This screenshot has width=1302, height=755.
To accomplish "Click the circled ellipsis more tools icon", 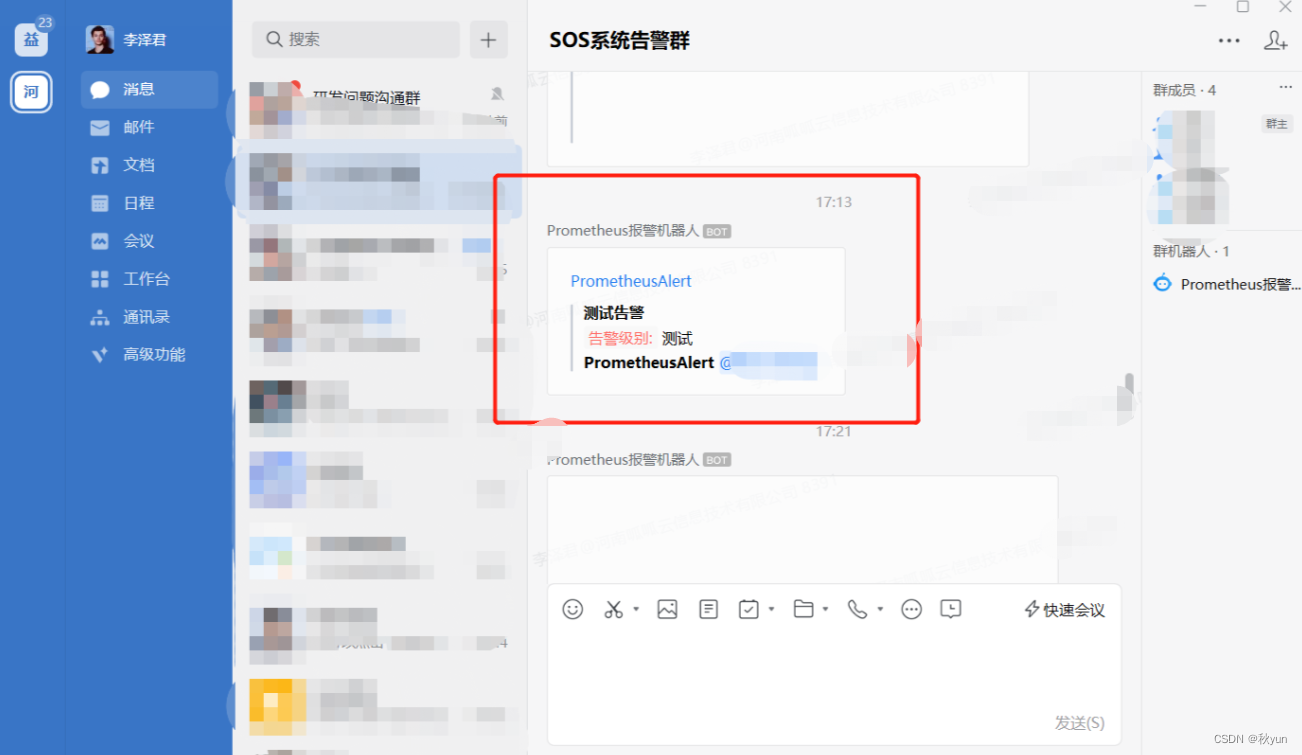I will coord(911,609).
